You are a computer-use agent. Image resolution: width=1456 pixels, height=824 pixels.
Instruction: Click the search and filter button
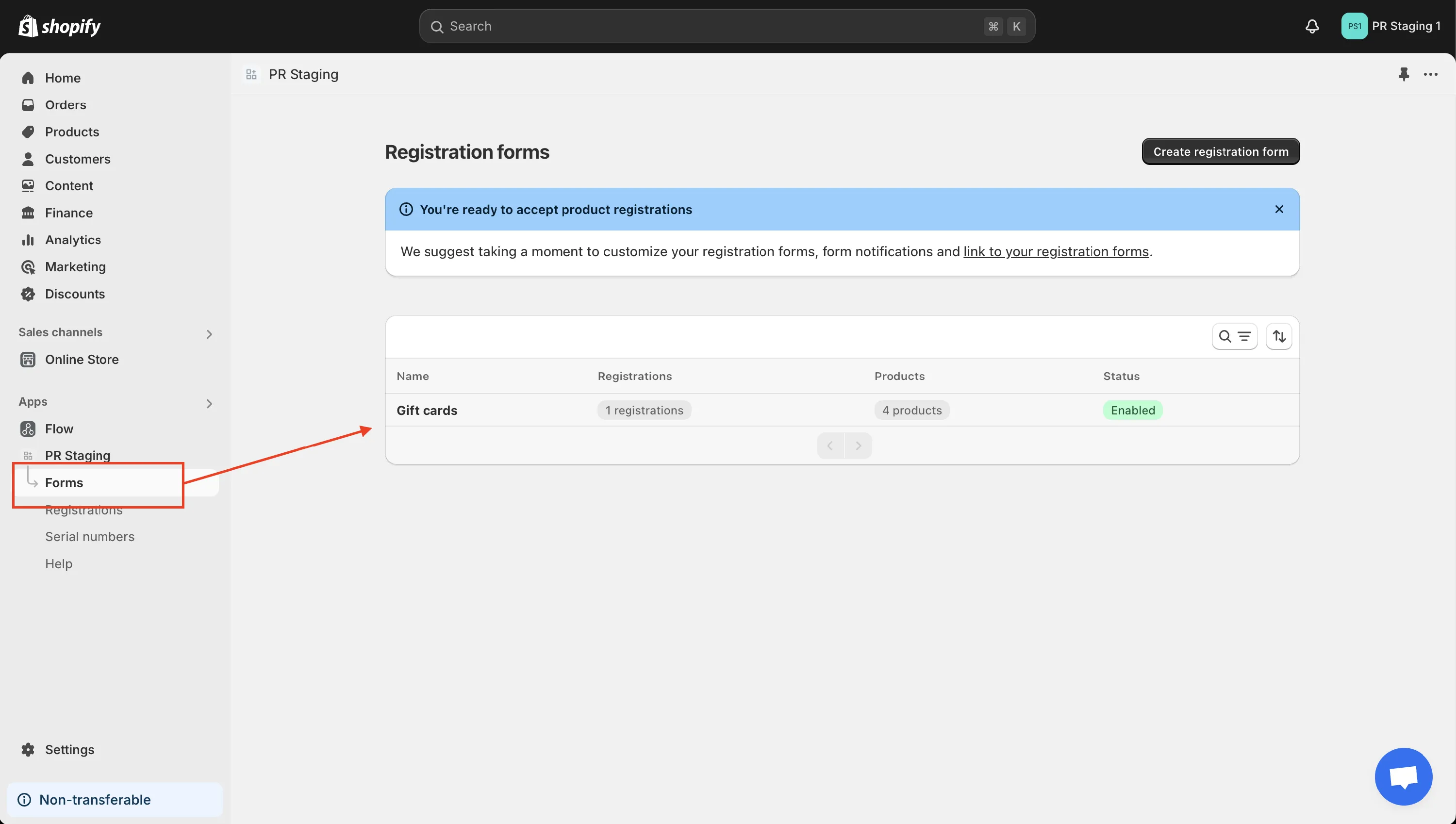pyautogui.click(x=1234, y=337)
